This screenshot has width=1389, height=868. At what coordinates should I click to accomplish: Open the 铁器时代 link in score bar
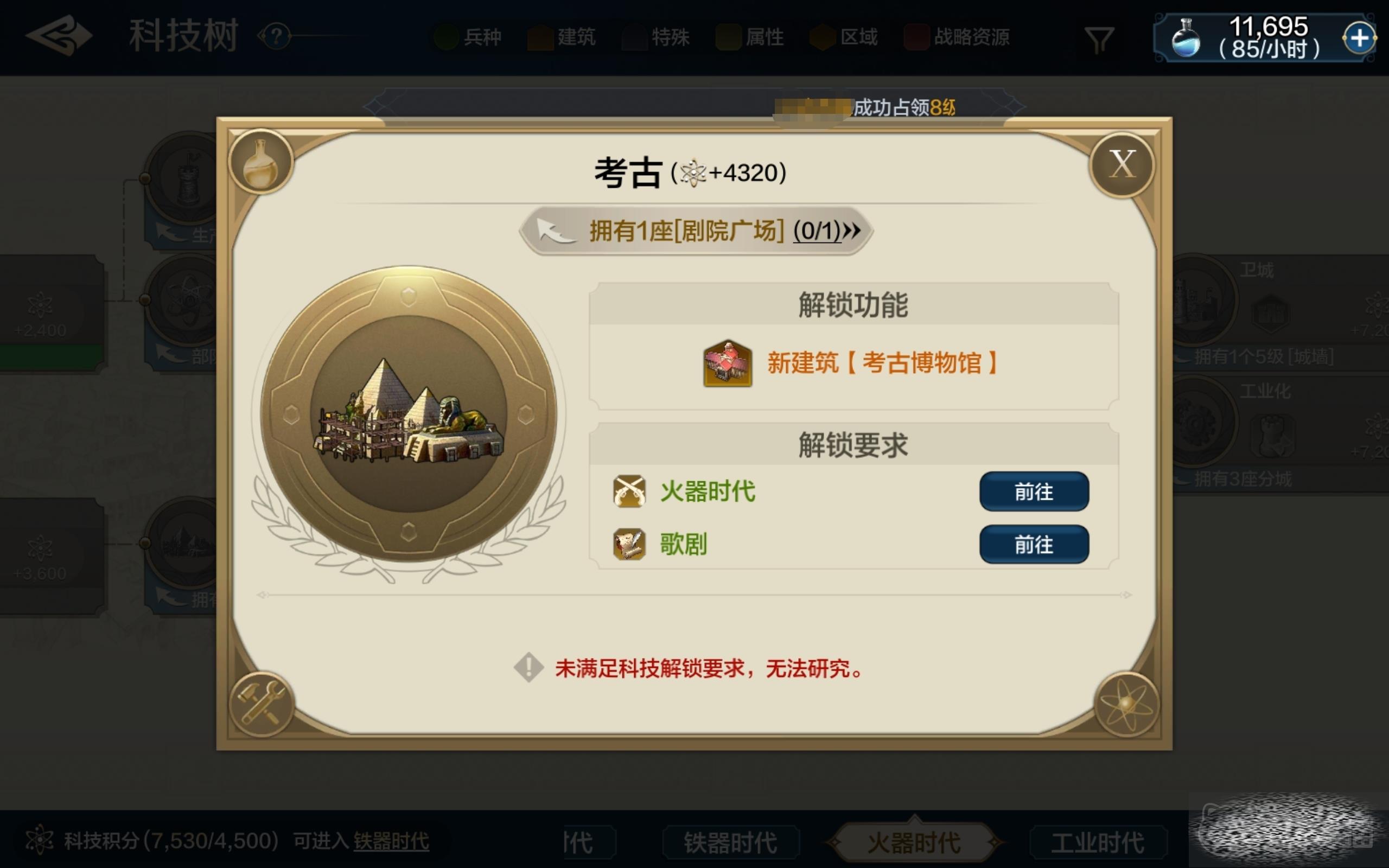[x=391, y=841]
